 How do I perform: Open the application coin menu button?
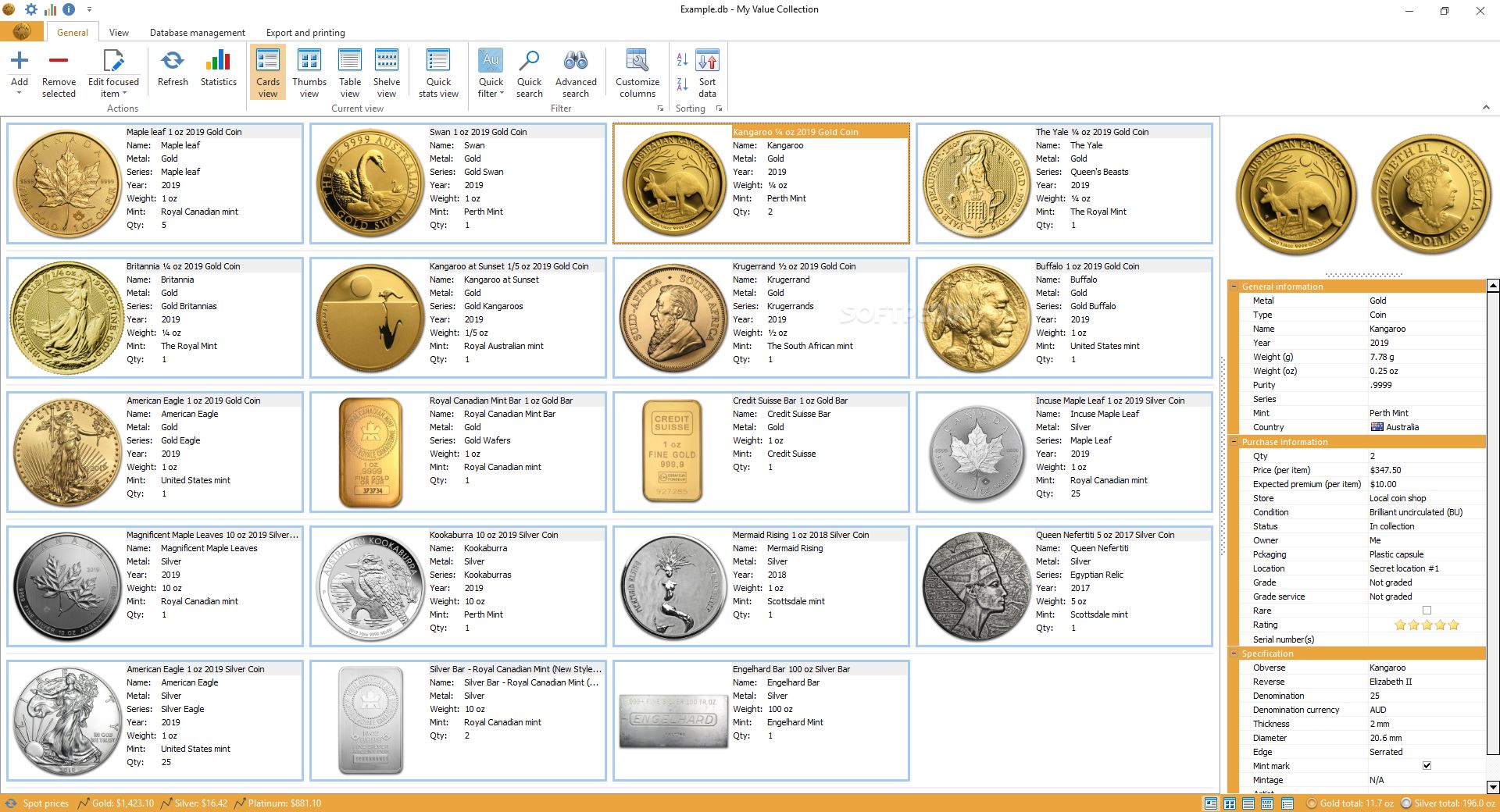(x=22, y=31)
